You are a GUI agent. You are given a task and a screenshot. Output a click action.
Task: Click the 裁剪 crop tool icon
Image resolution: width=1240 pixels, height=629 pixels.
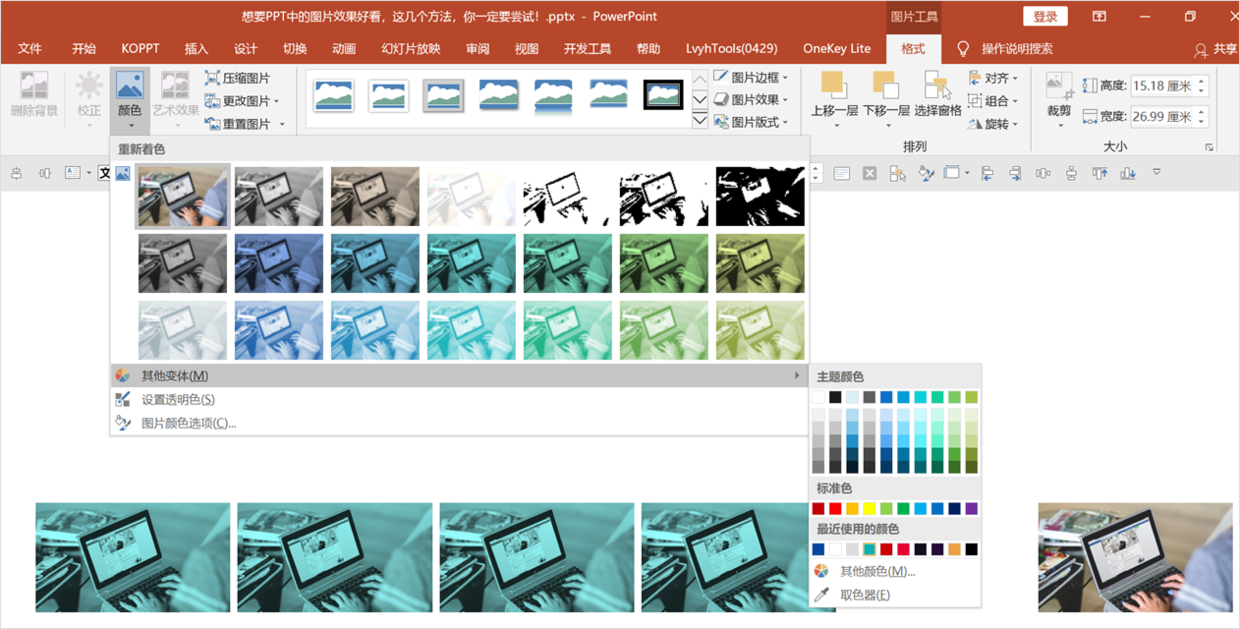[1059, 85]
